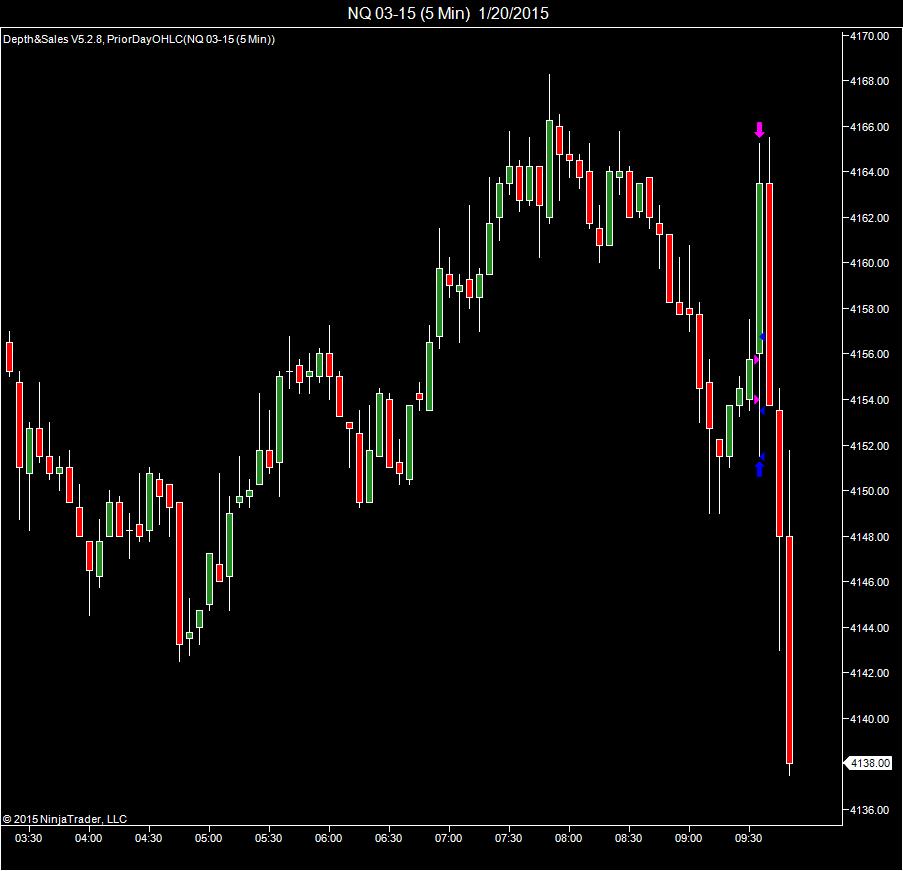Click the 05:00 time axis label
Viewport: 903px width, 871px height.
pos(208,838)
